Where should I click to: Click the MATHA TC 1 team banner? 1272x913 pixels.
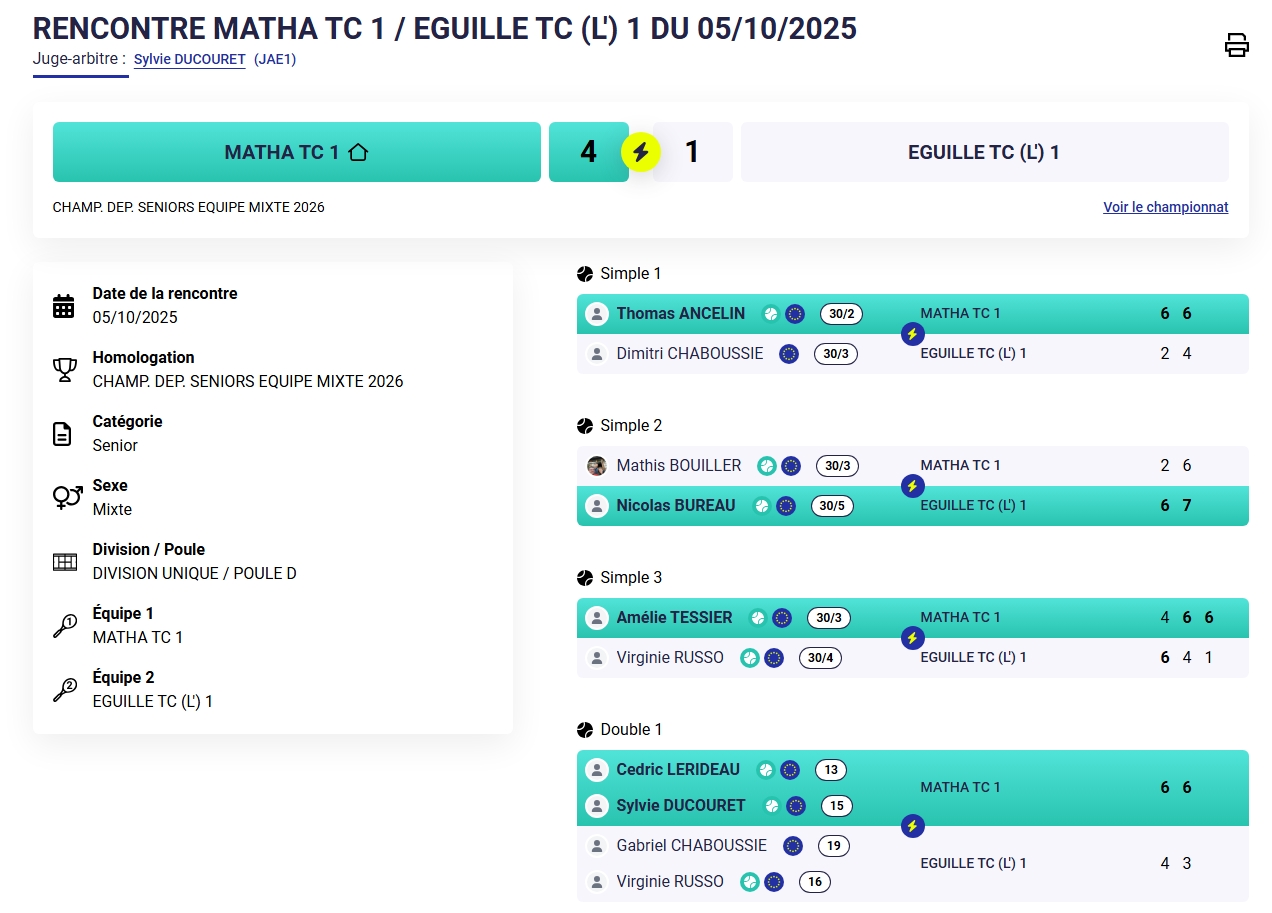point(296,152)
